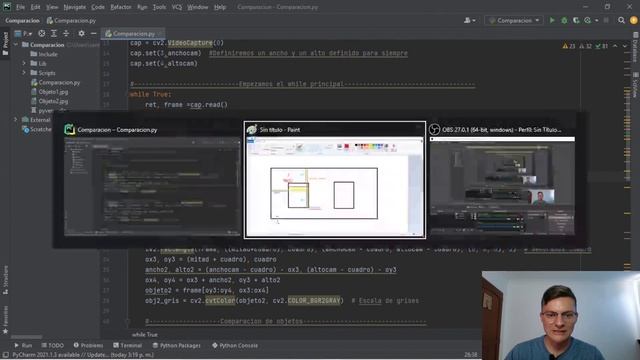Screen dimensions: 640x360
Task: Open the Edit menu
Action: (x=36, y=7)
